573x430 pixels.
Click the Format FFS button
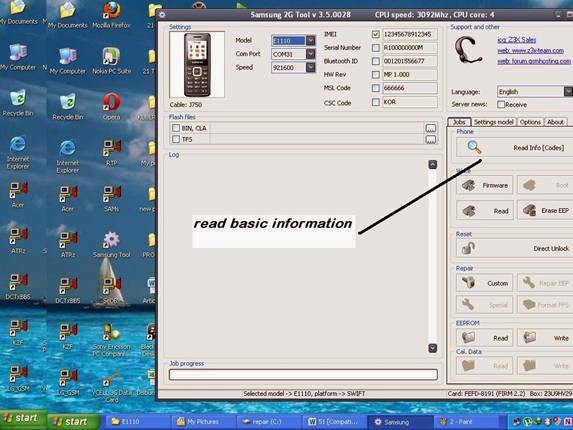(x=545, y=305)
